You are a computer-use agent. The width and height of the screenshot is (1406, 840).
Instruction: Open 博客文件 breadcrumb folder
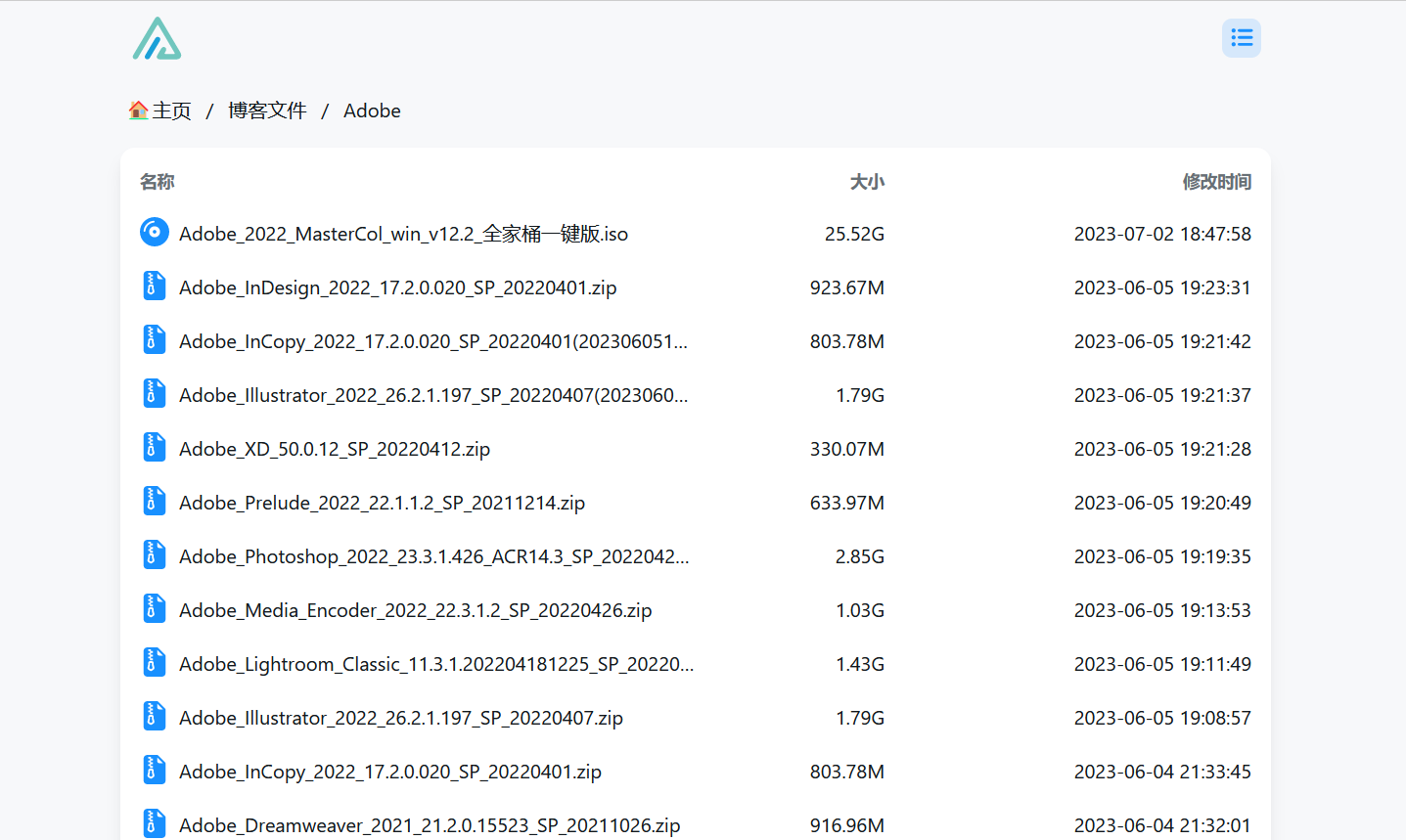(x=267, y=111)
